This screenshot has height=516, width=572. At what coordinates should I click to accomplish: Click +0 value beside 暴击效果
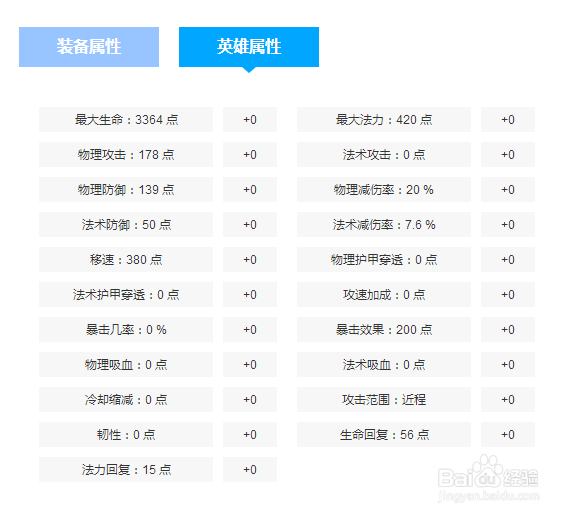tap(508, 330)
